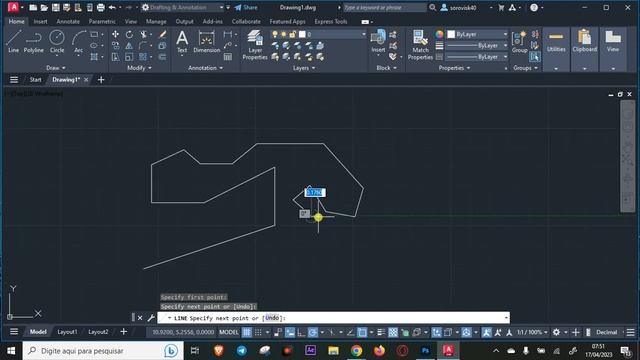Click the Erase tool icon
640x360 pixels.
click(x=162, y=35)
